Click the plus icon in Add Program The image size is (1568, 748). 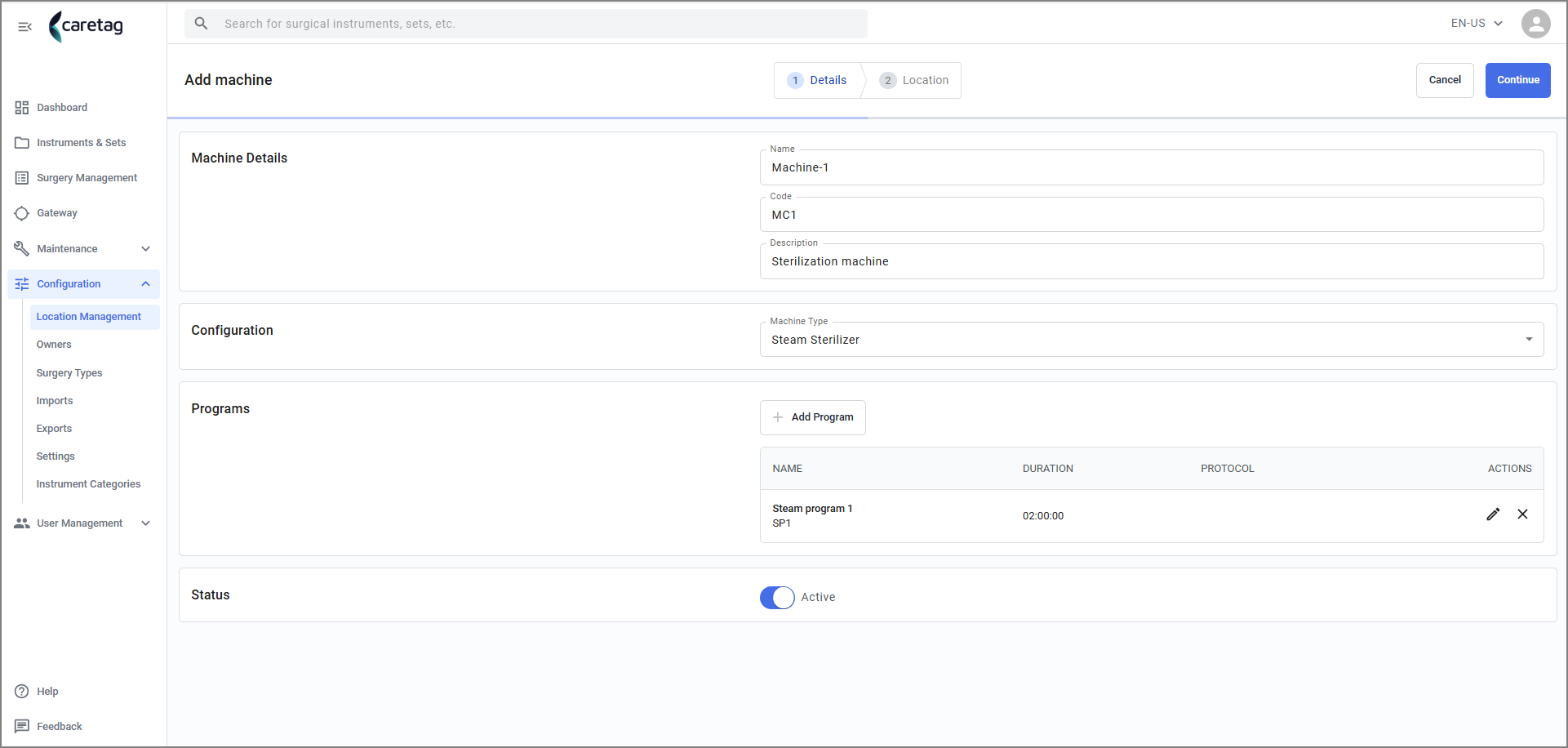click(778, 417)
